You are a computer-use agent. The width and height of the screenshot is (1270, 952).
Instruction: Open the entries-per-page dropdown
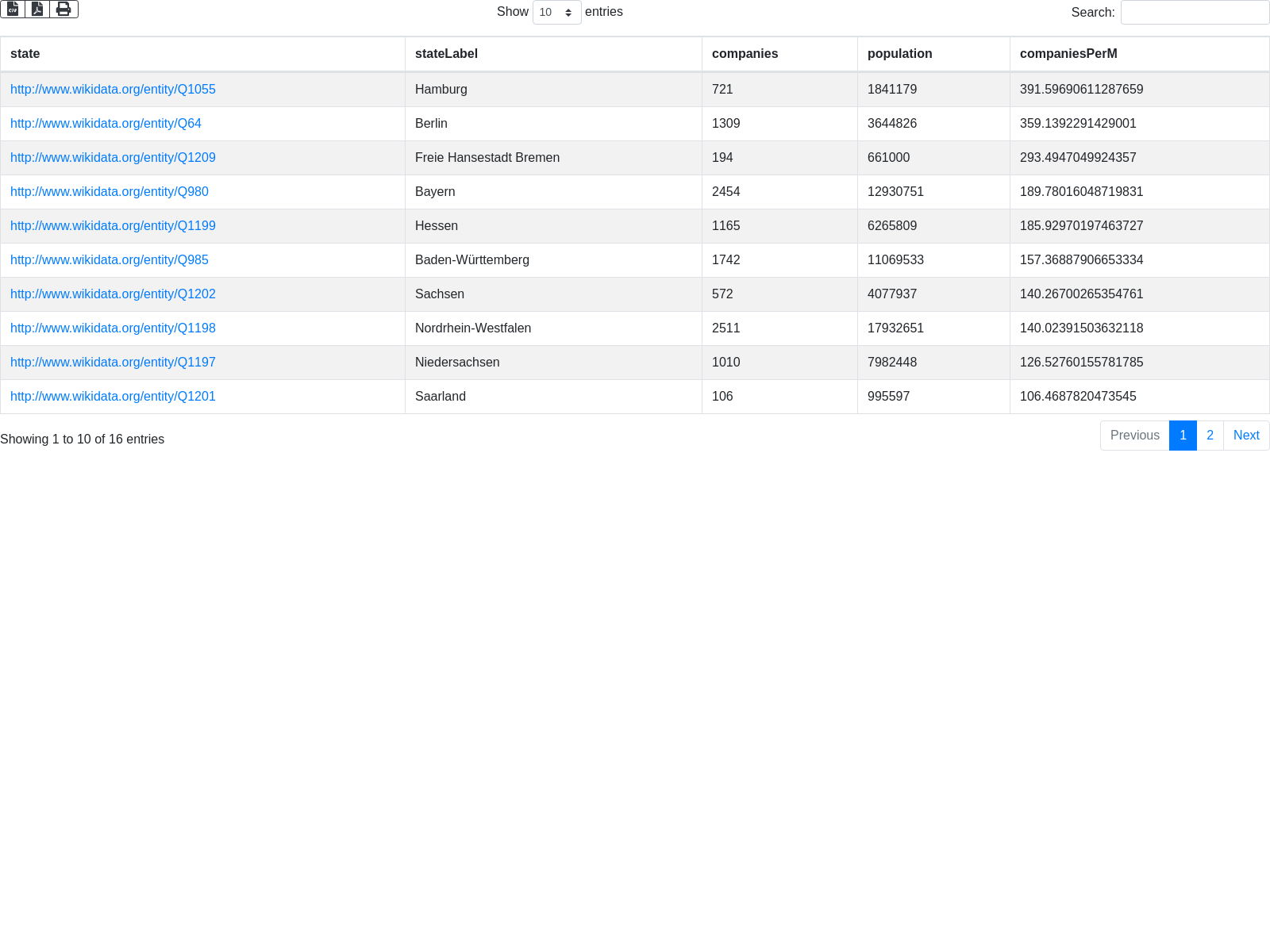point(556,12)
